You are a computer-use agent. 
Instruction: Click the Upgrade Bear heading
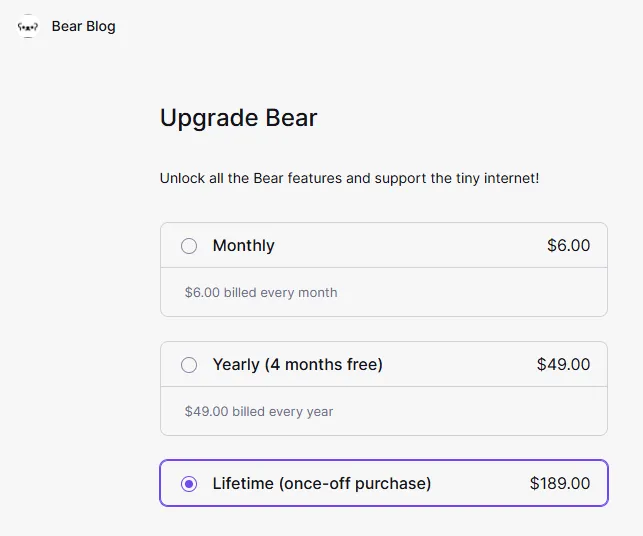(x=238, y=118)
